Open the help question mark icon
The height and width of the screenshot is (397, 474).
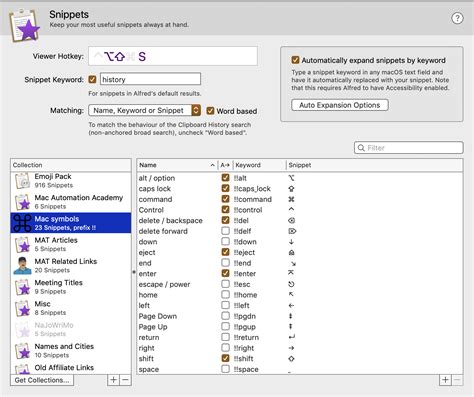click(457, 18)
